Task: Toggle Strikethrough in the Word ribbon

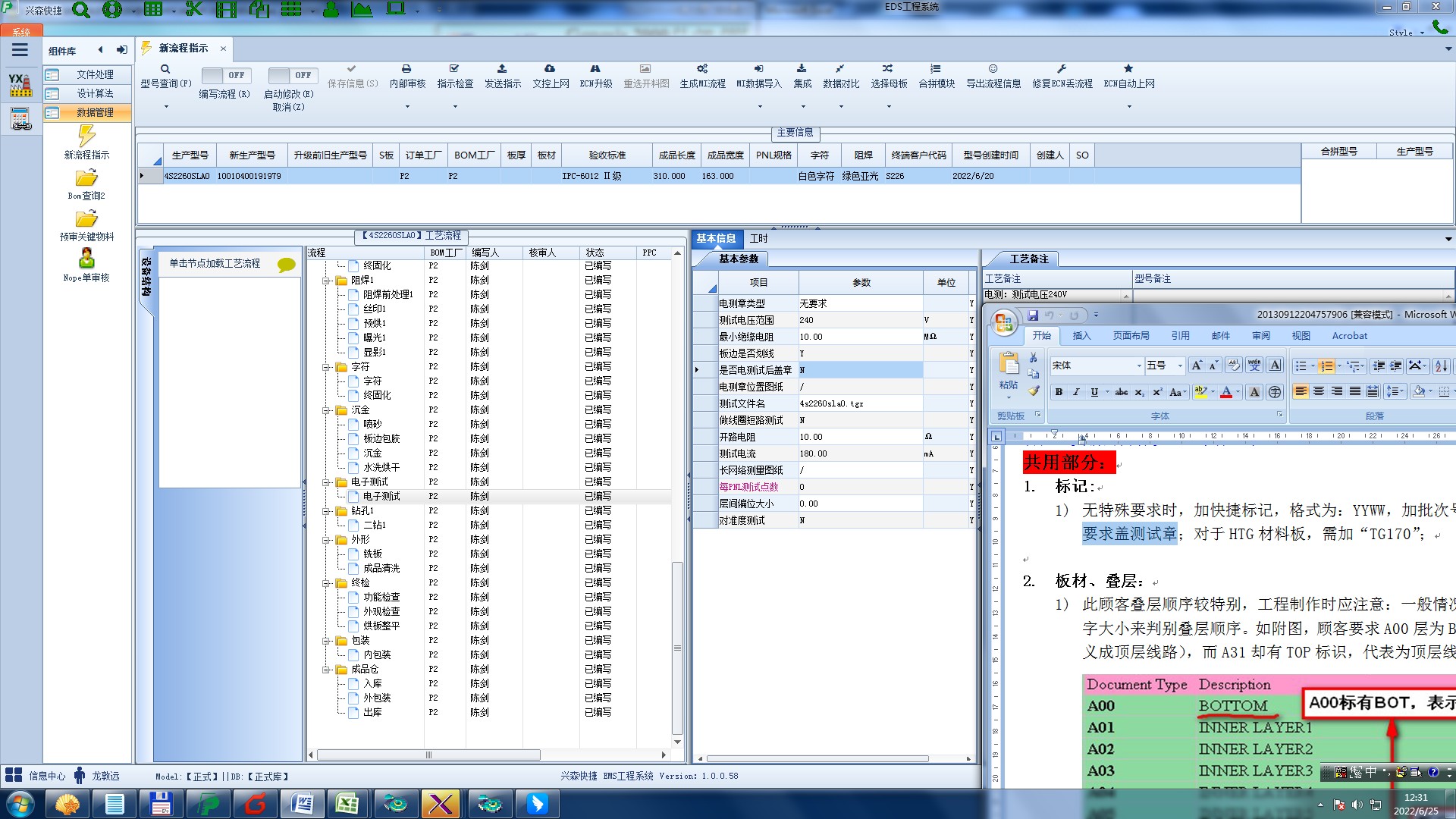Action: tap(1122, 392)
